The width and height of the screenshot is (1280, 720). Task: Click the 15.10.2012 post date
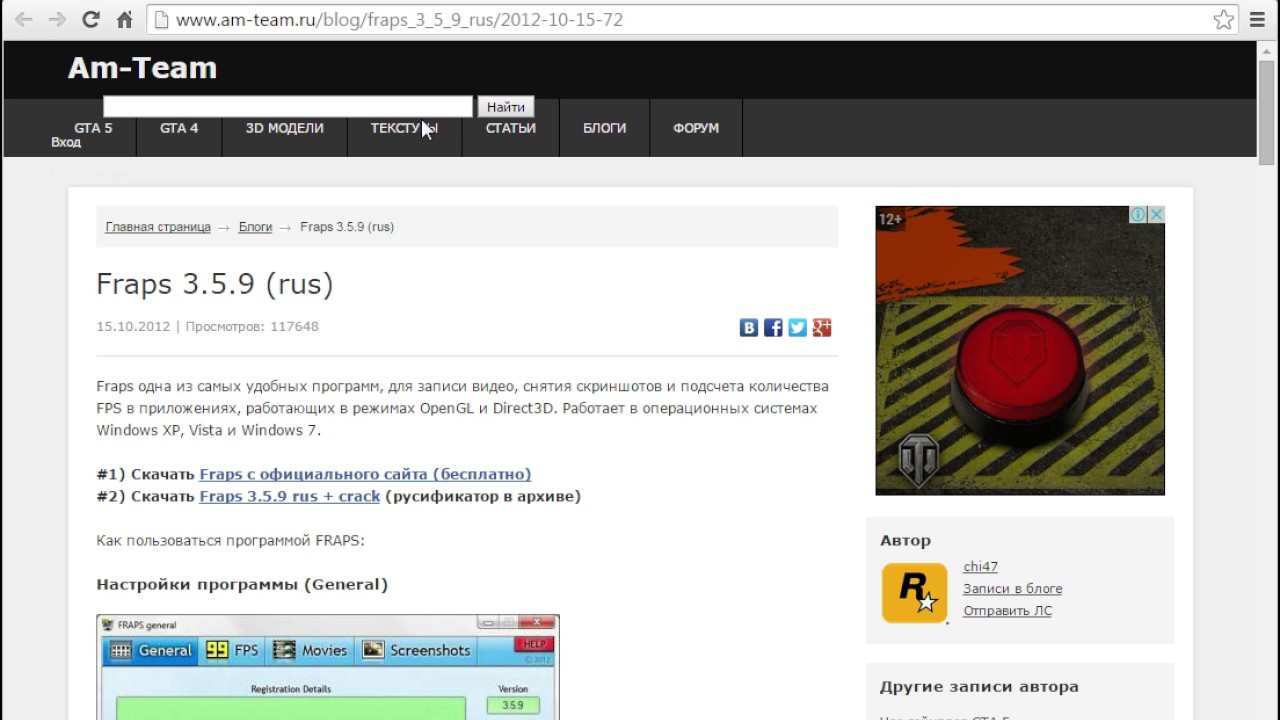[133, 326]
